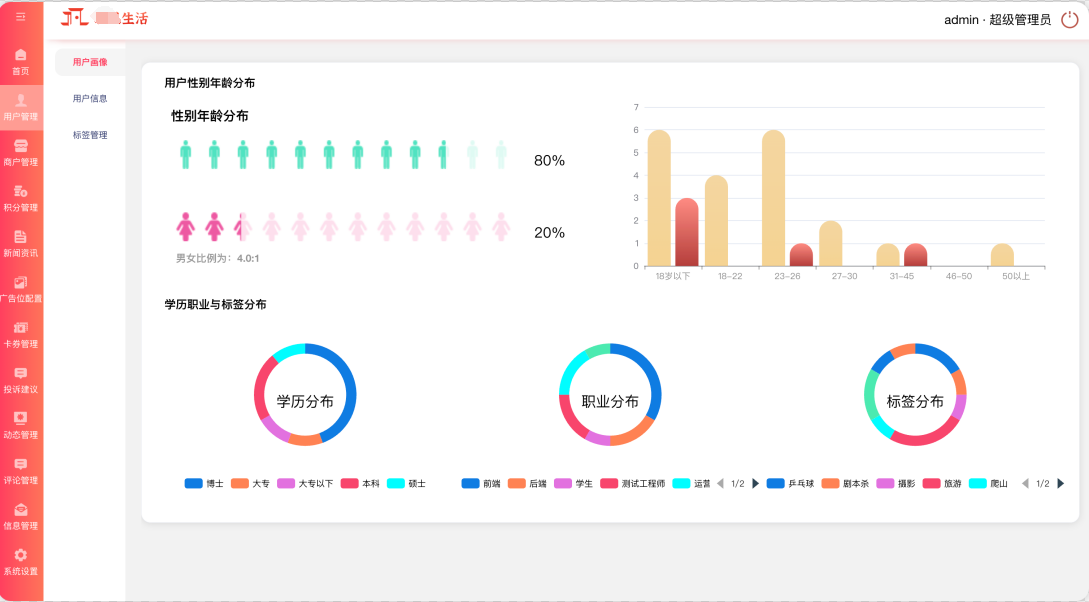Click the power logout icon
The width and height of the screenshot is (1089, 602).
pyautogui.click(x=1069, y=19)
